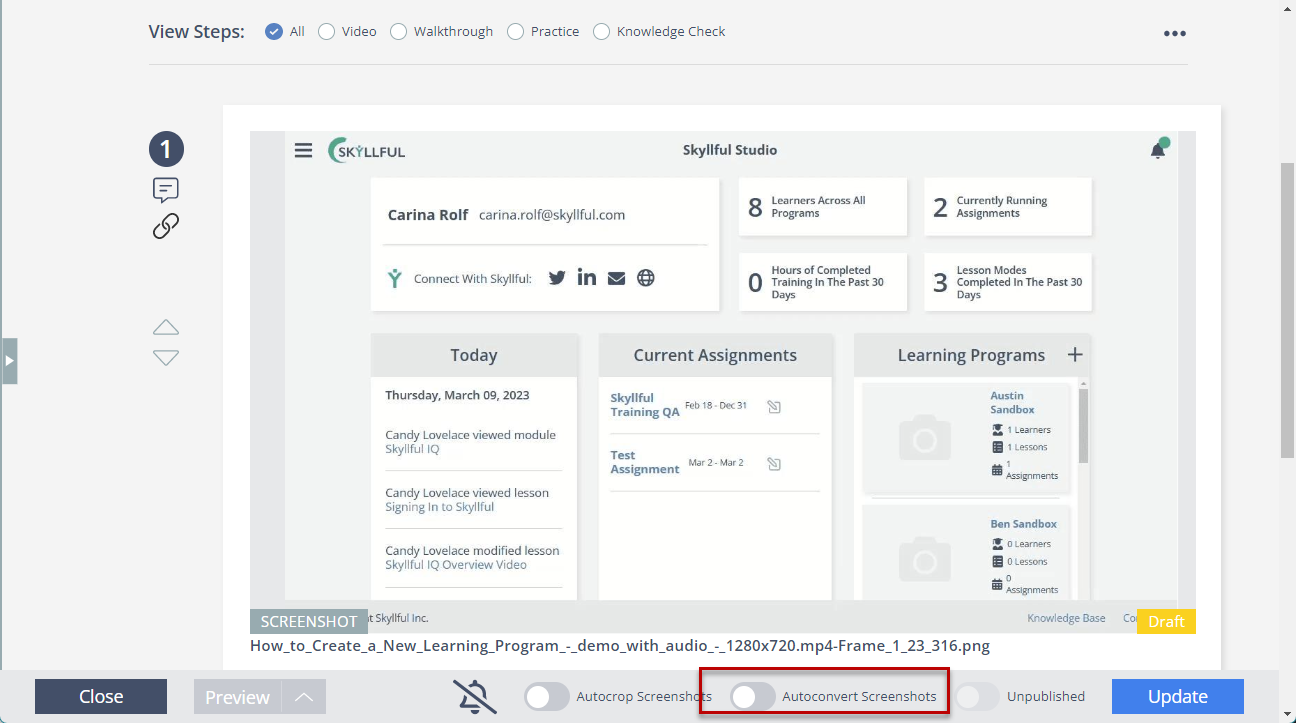Click the Carina Rolf name text

428,215
